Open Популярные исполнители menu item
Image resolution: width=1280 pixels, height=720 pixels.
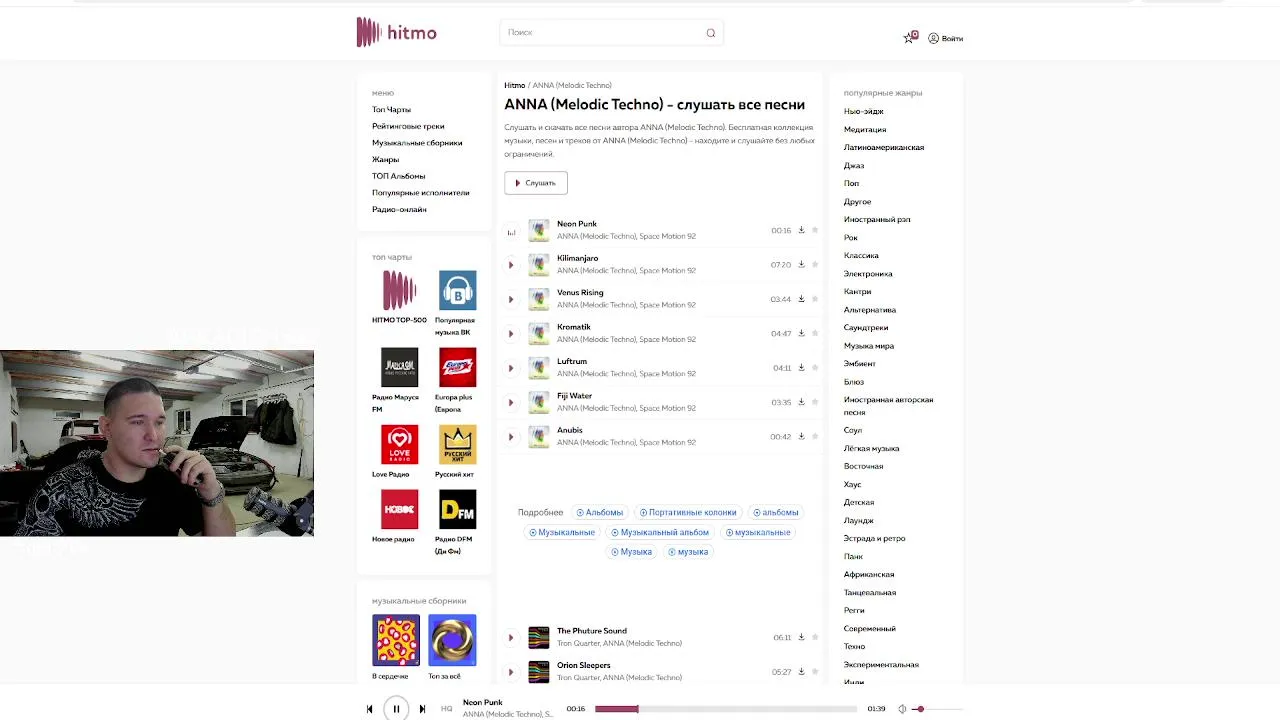420,193
